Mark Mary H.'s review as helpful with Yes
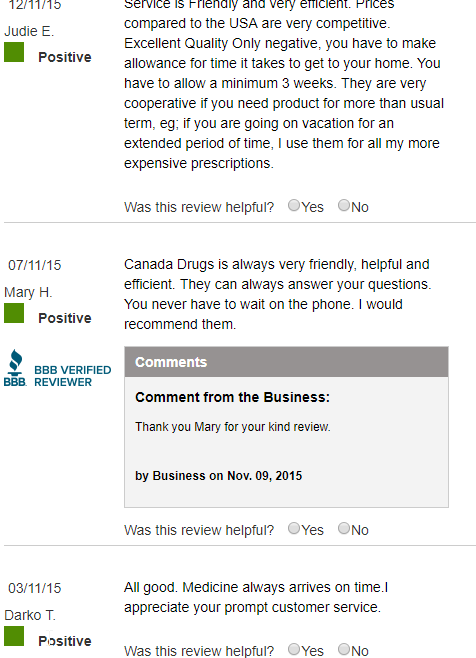 point(294,528)
